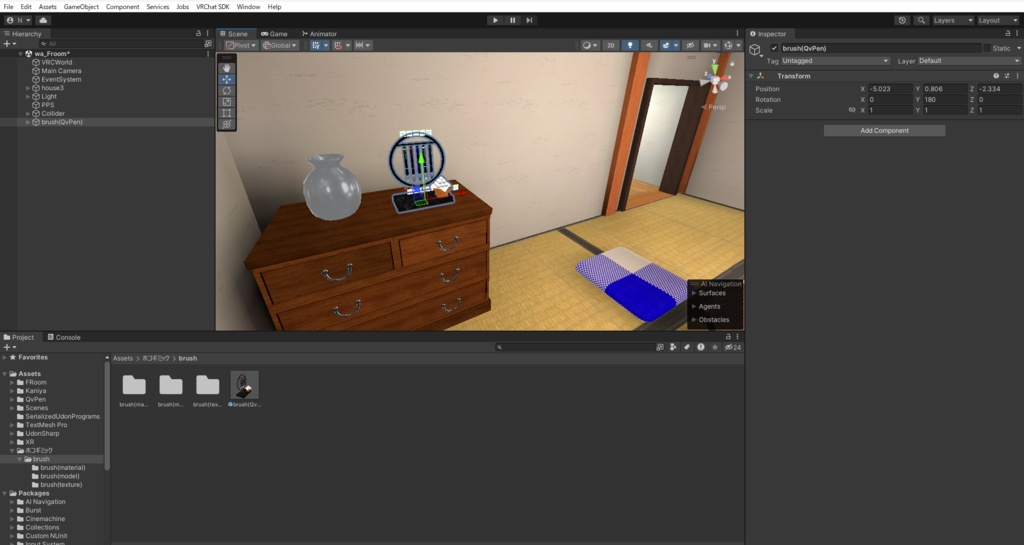Collapse the Transform component
This screenshot has height=545, width=1024.
click(751, 76)
